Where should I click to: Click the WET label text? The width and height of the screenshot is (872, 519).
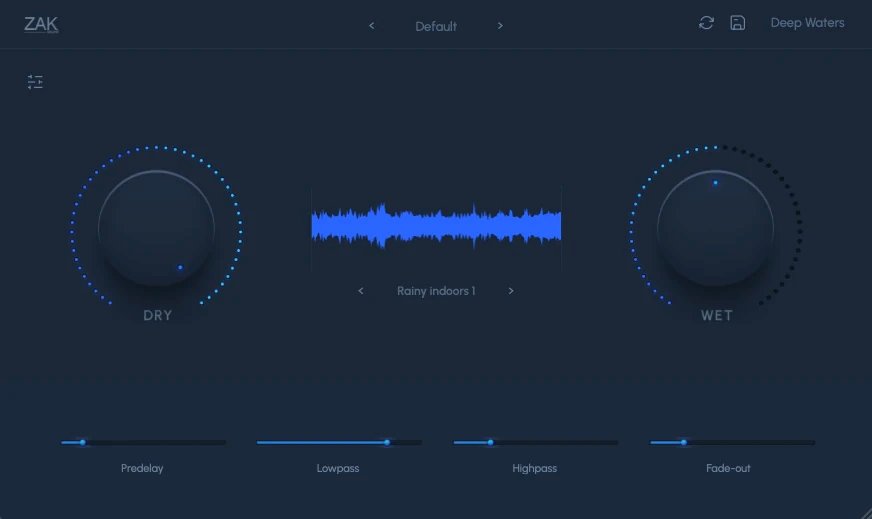pos(717,315)
